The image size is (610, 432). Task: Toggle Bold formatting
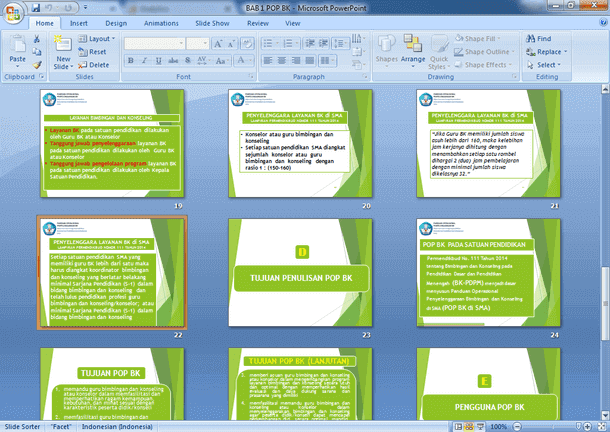[x=131, y=60]
